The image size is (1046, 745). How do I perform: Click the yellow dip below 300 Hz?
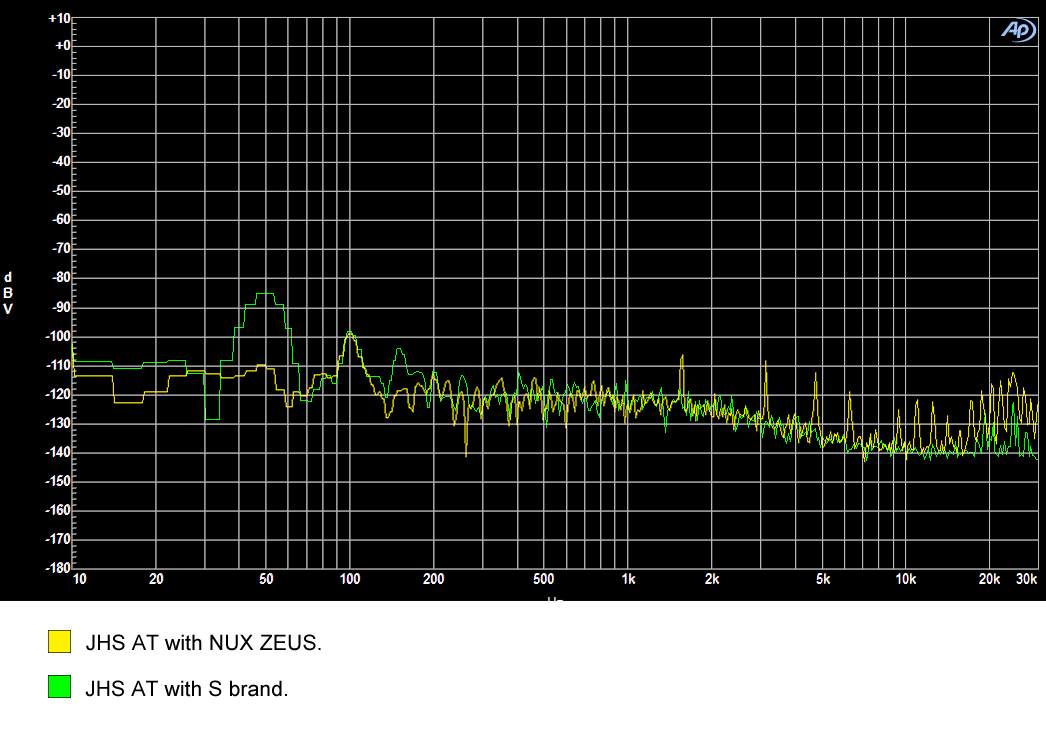[x=466, y=452]
